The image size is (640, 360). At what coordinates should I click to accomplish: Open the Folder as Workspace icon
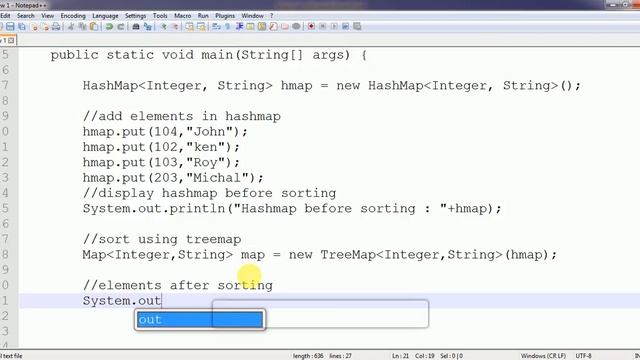tap(284, 27)
